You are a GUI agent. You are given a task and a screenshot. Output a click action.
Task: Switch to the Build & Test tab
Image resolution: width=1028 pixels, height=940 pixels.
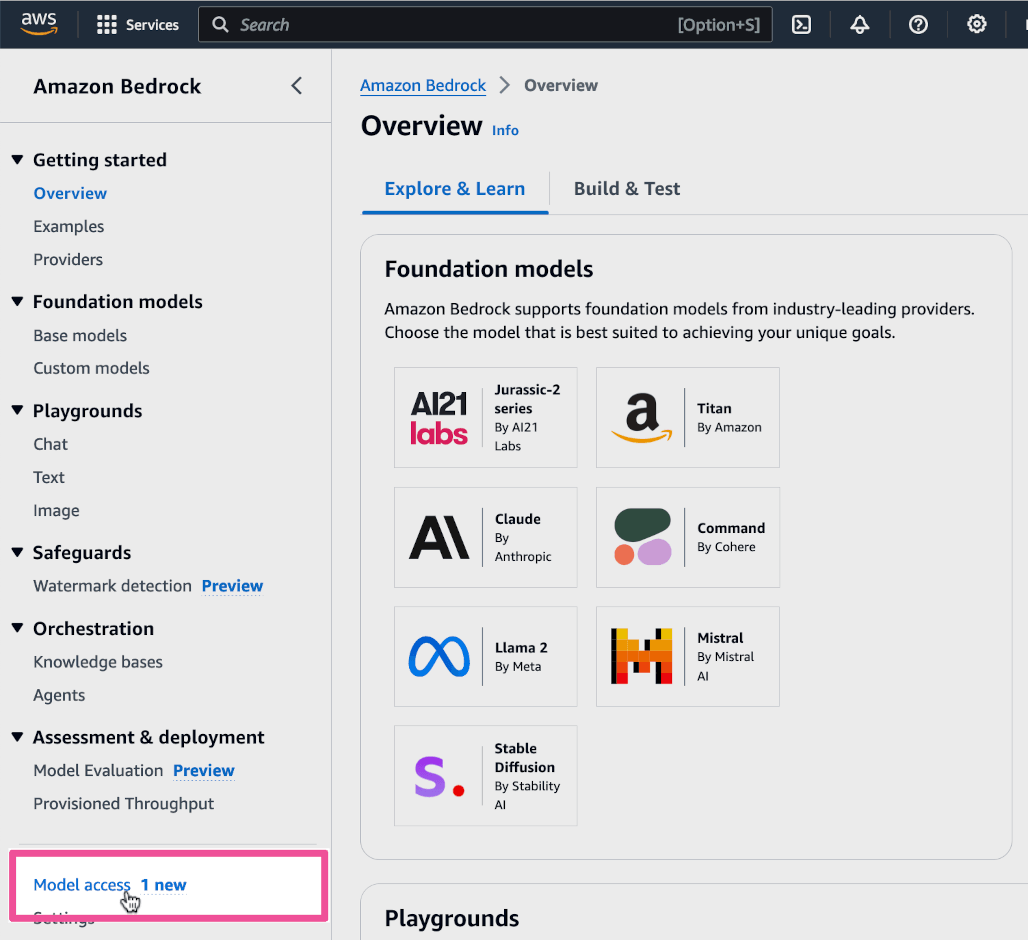point(626,189)
